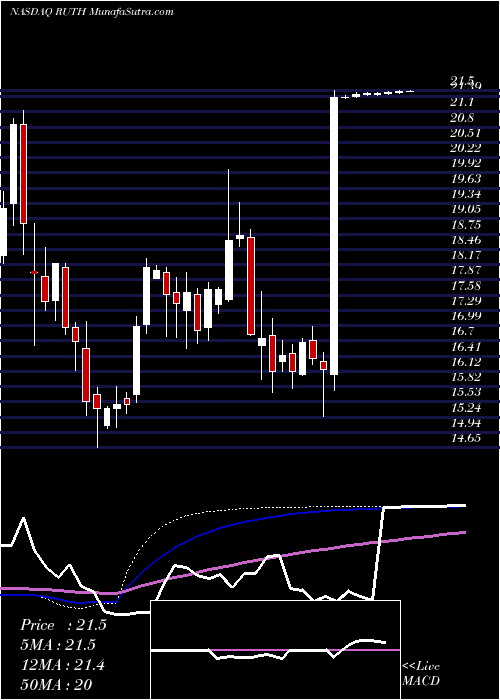Select the 14.94 price level label
Image resolution: width=500 pixels, height=700 pixels.
(466, 423)
